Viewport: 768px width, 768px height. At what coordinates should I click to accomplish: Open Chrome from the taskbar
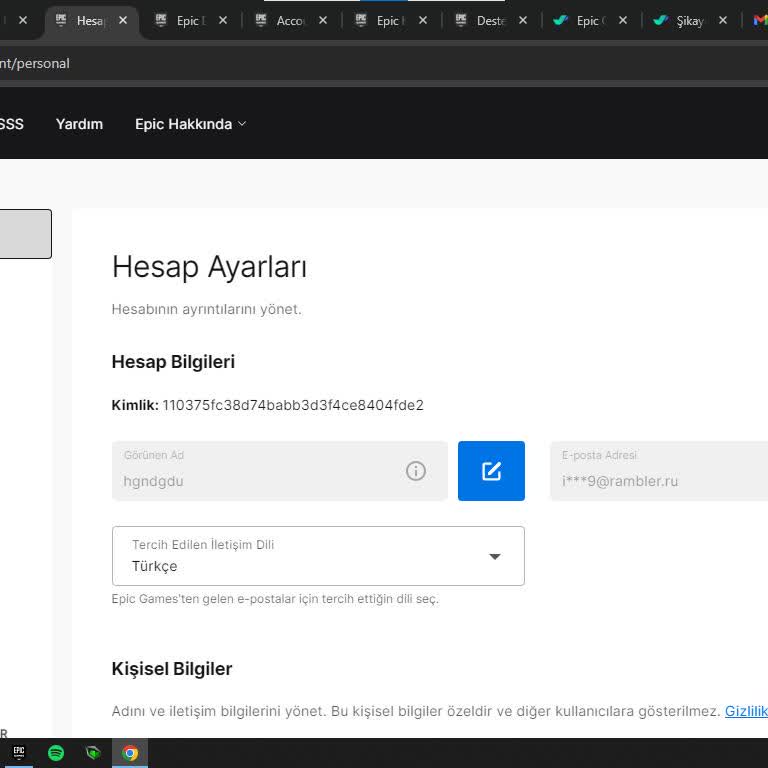(130, 752)
